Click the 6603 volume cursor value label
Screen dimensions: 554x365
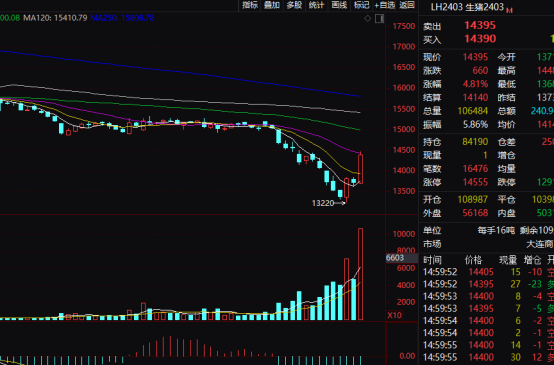tap(395, 258)
